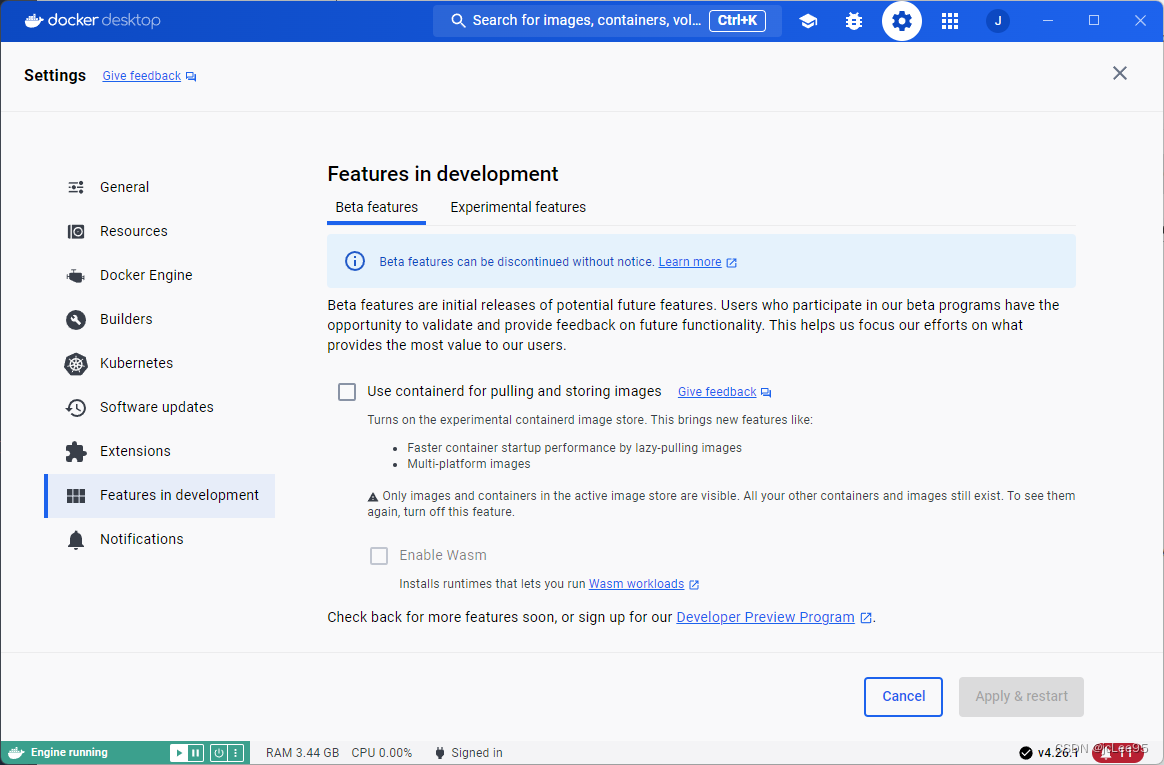1164x765 pixels.
Task: Open the Developer Preview Program link
Action: tap(765, 617)
